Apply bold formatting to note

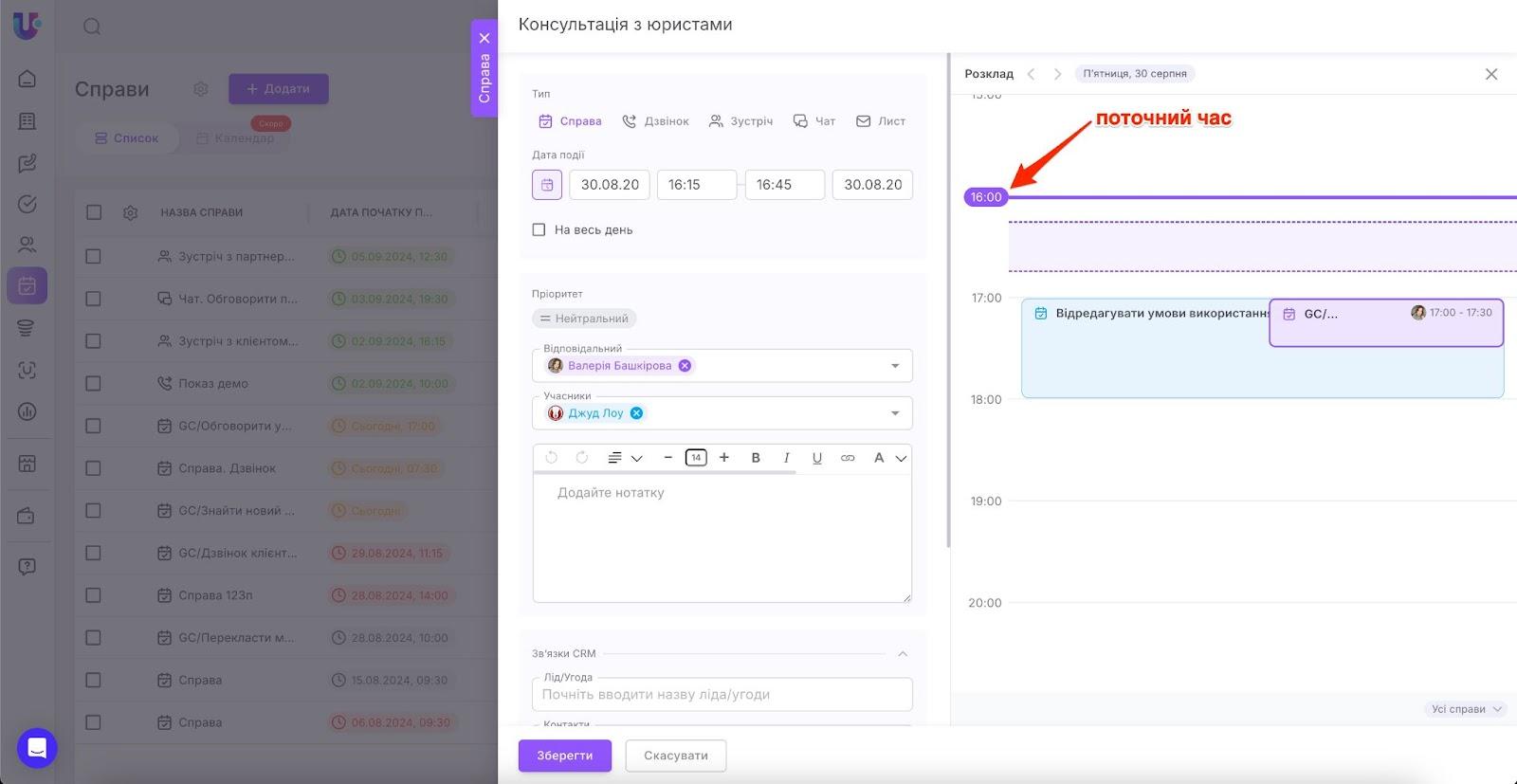[756, 458]
